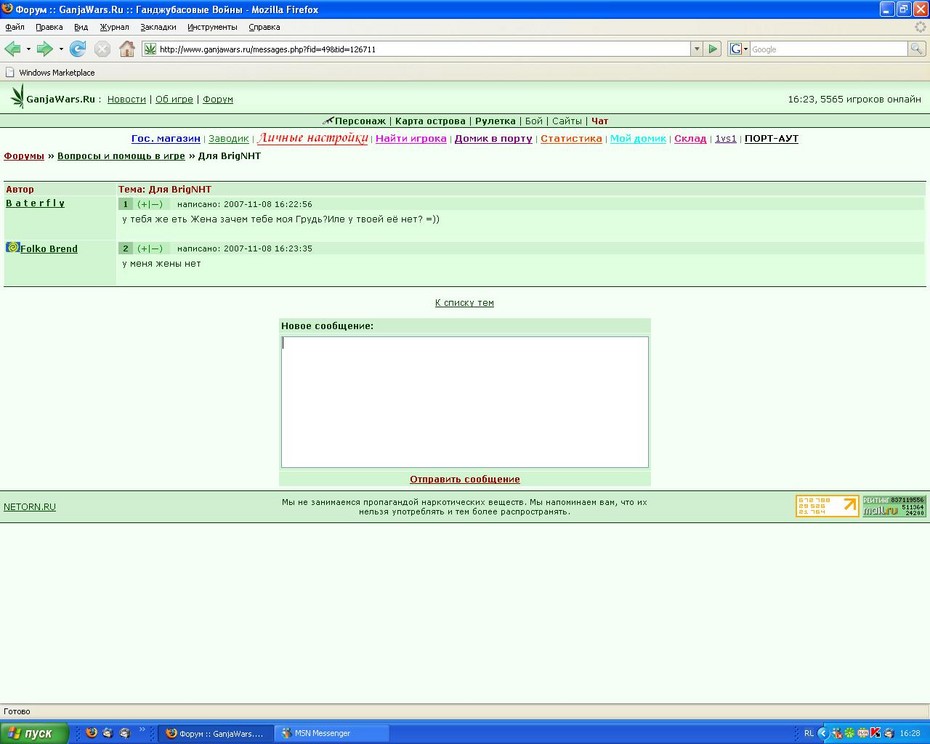Switch to MSN Messenger in the taskbar
The height and width of the screenshot is (744, 930).
click(332, 733)
